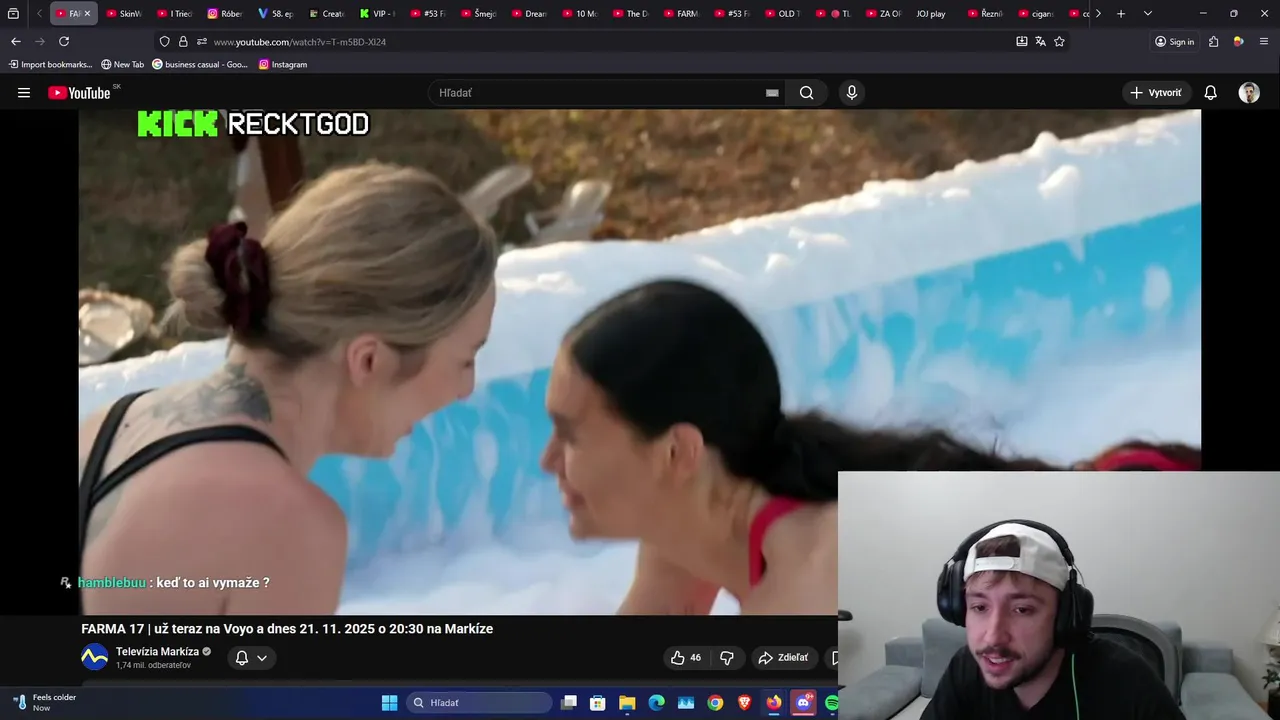
Task: Switch to the Róber Instagram tab
Action: [225, 14]
